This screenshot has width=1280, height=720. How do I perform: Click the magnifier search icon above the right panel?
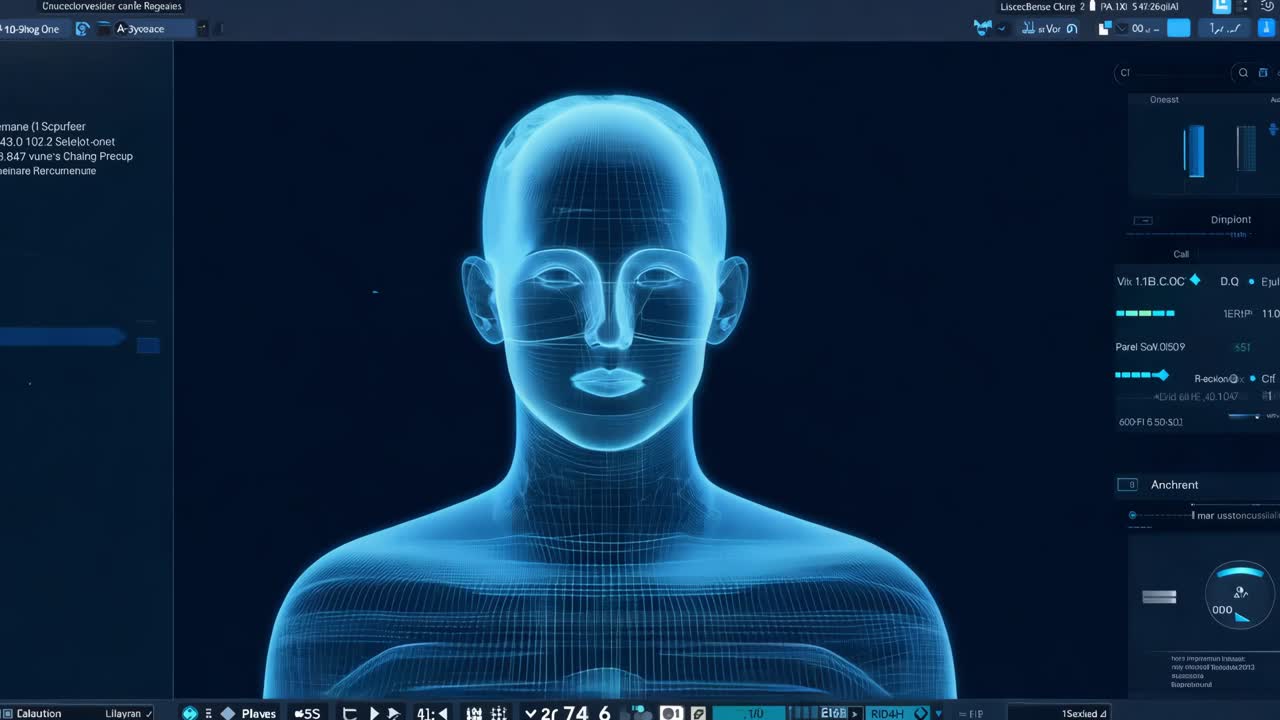(1242, 73)
